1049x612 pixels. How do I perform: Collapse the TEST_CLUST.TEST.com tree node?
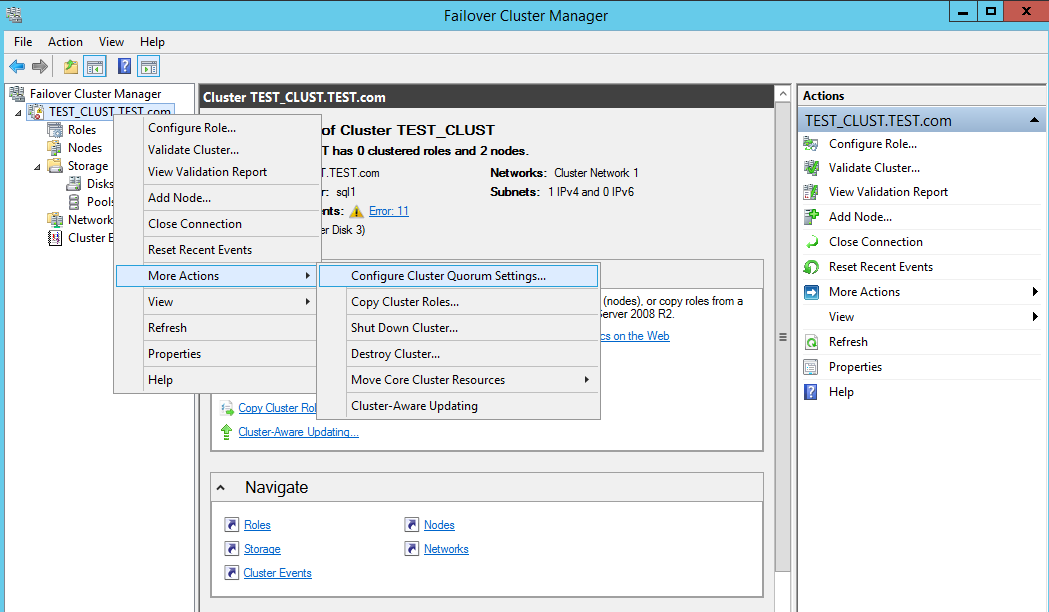(x=18, y=113)
